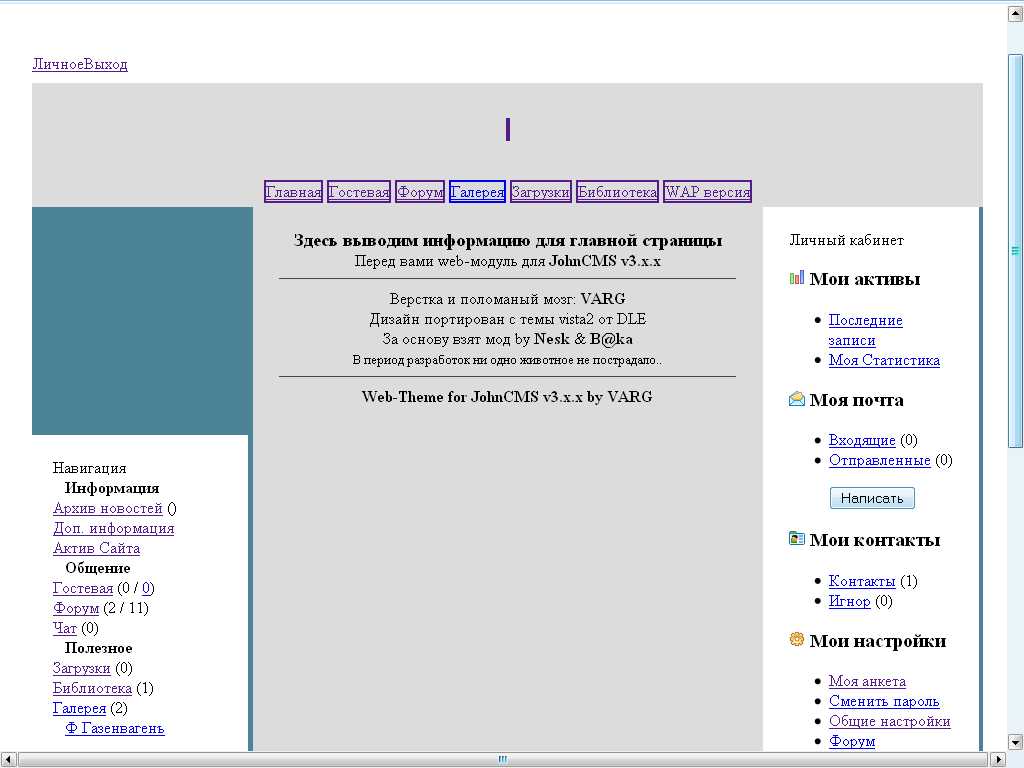Click the Полезное section label in navigation
This screenshot has height=768, width=1024.
pos(99,648)
